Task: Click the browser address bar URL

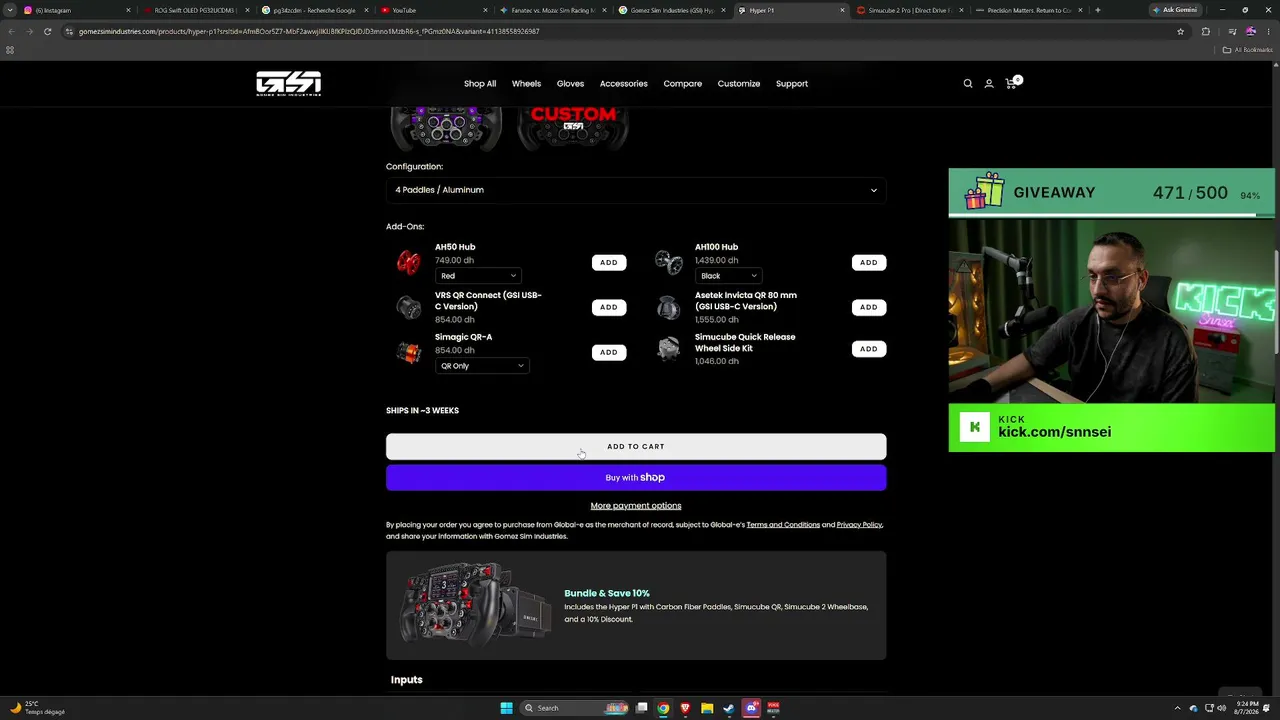Action: (x=309, y=31)
